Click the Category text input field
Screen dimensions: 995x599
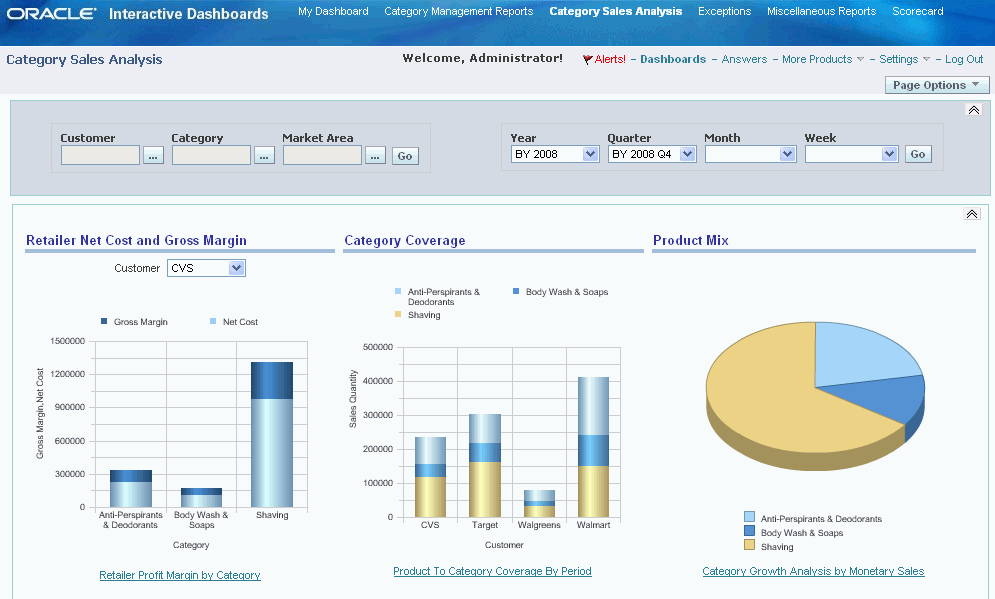point(211,155)
